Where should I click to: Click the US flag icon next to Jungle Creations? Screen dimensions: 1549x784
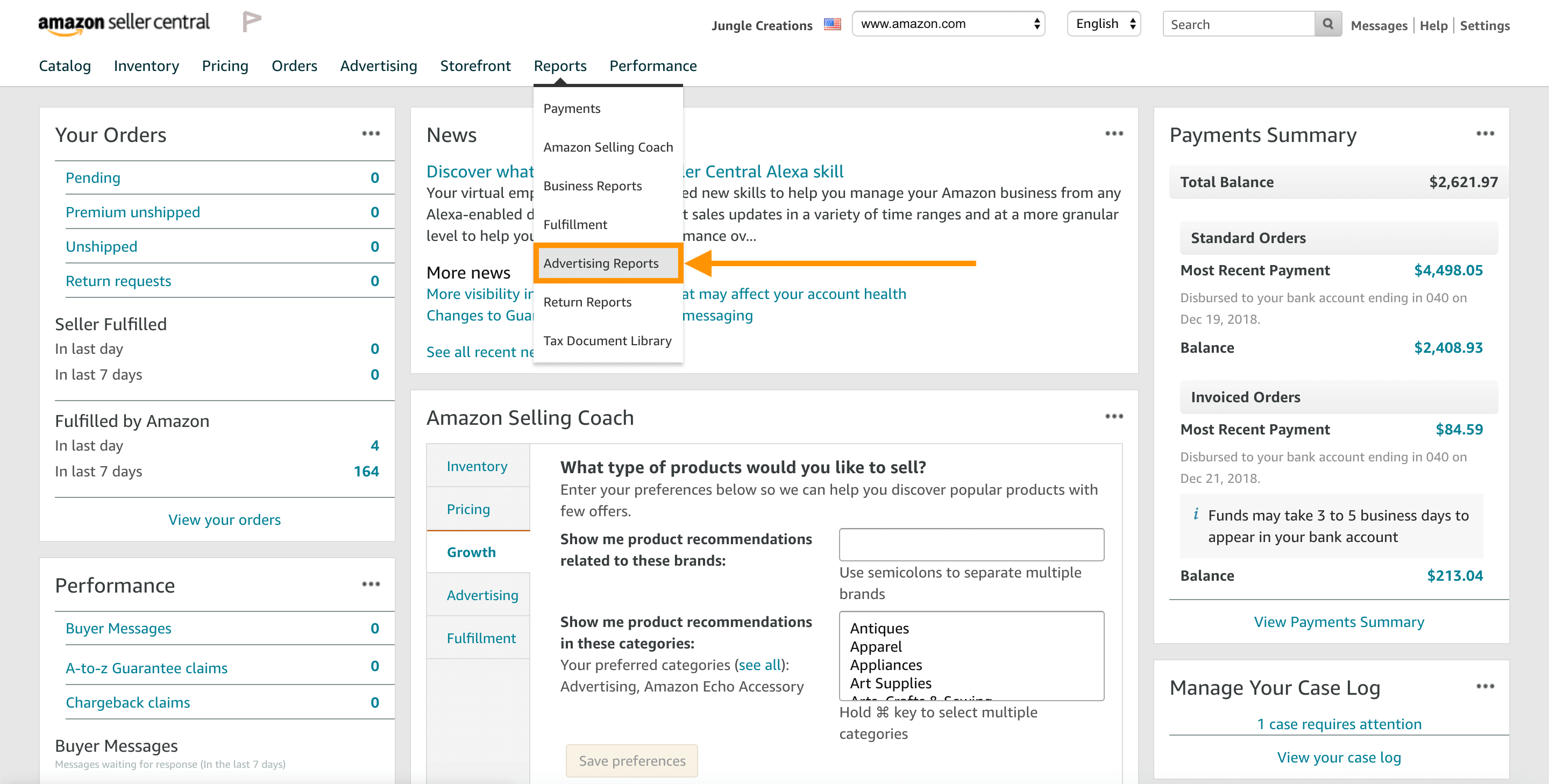[x=832, y=24]
